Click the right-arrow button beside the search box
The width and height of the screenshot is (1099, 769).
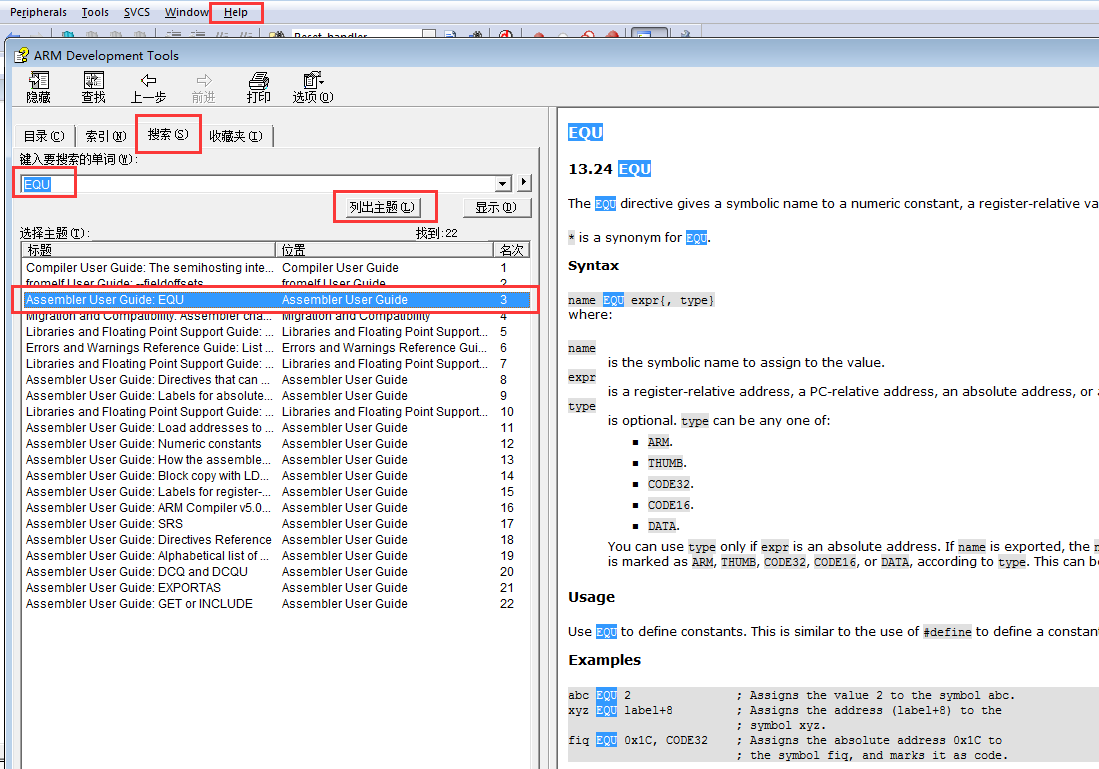click(524, 183)
